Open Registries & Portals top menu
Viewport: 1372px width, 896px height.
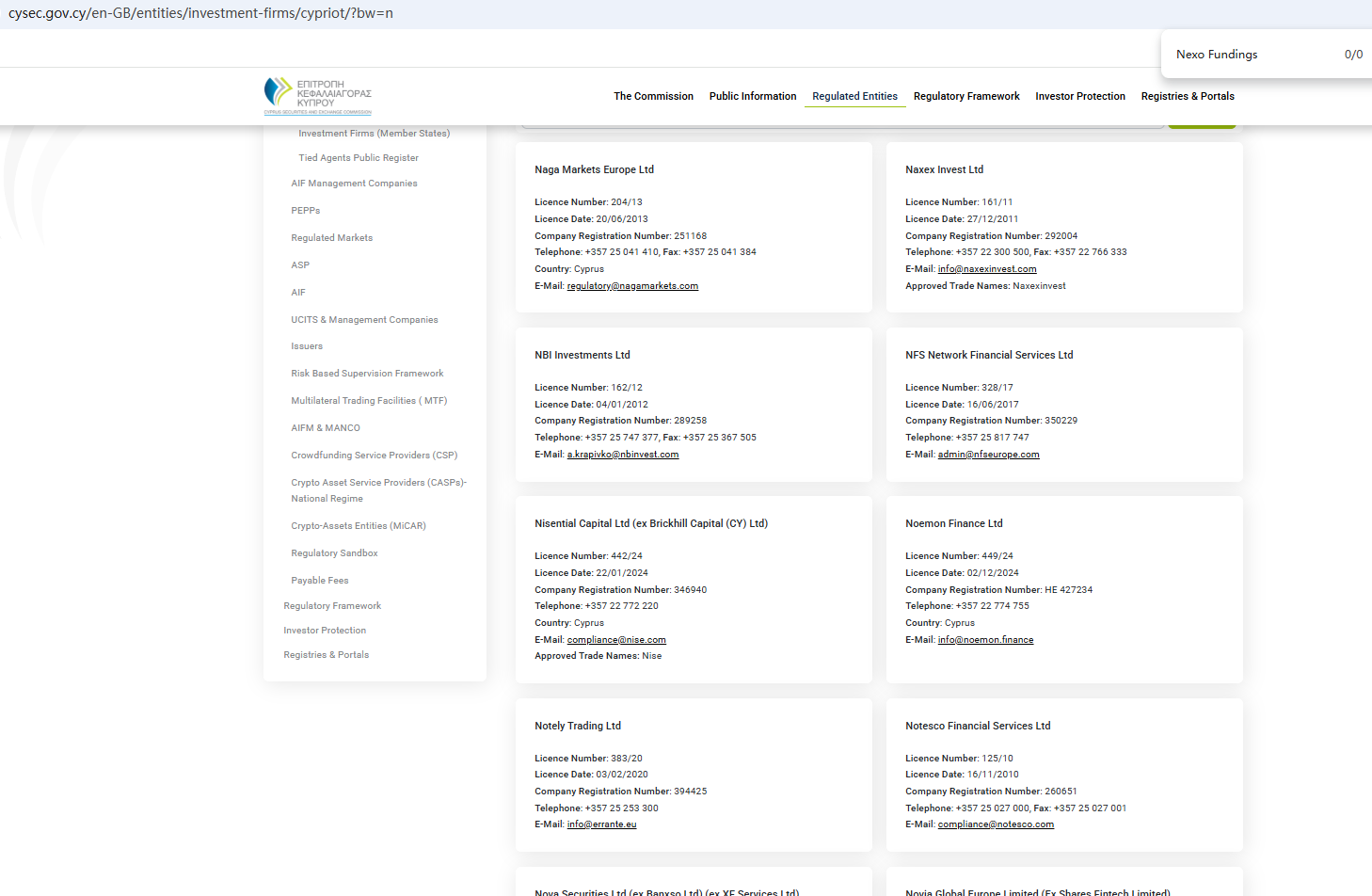(x=1187, y=96)
